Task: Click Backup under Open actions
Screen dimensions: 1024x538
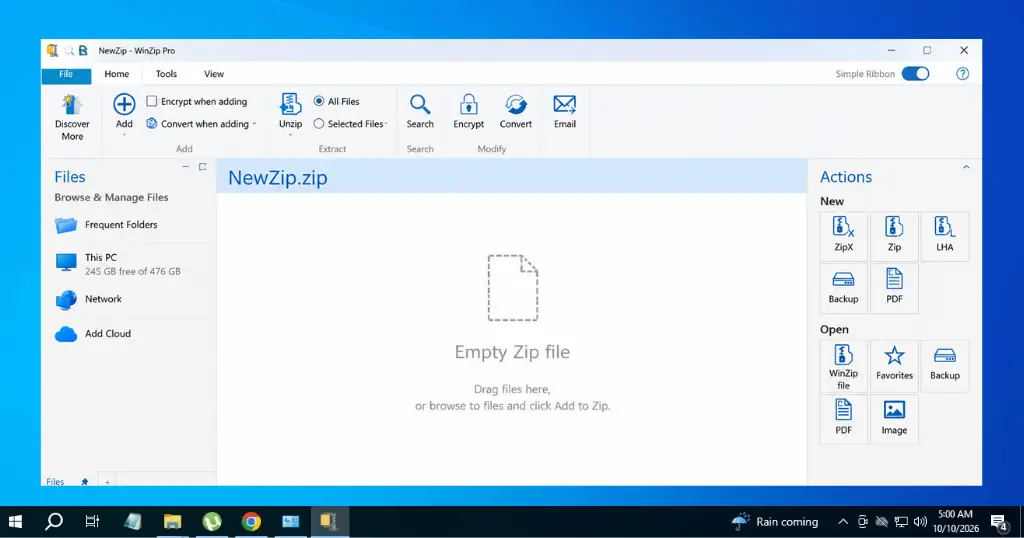Action: (x=944, y=366)
